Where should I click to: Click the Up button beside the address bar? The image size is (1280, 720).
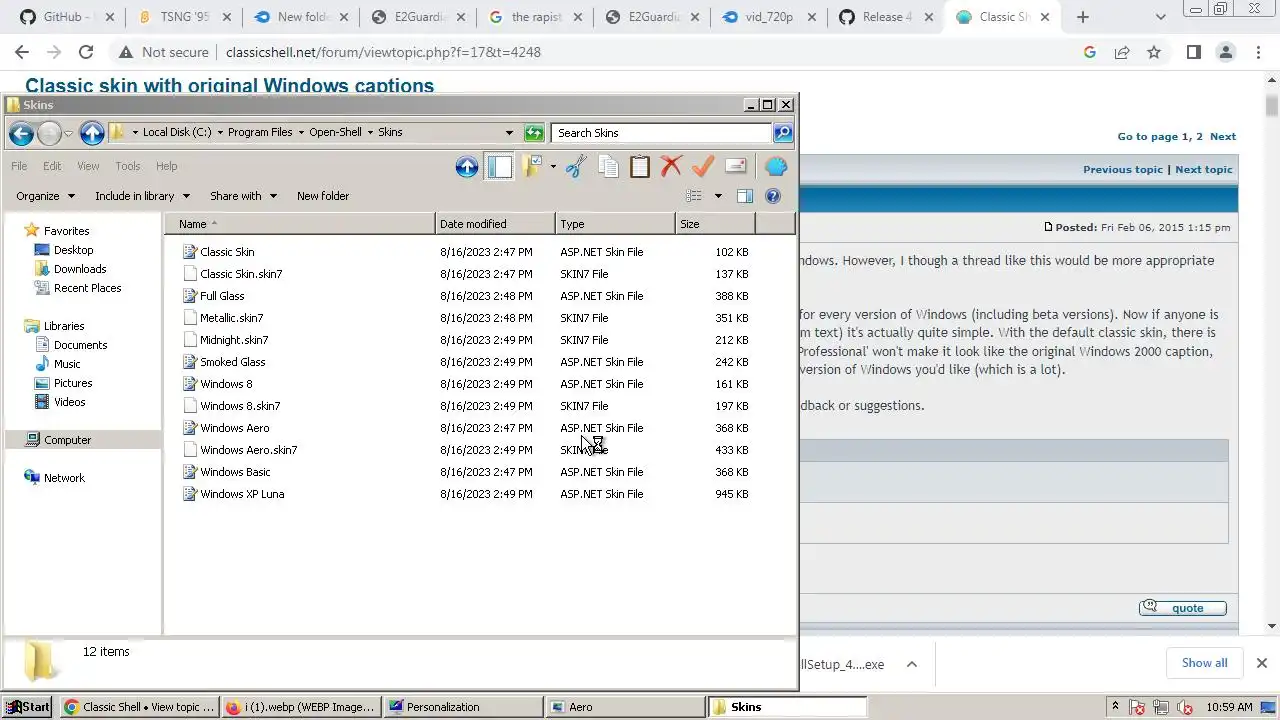92,133
